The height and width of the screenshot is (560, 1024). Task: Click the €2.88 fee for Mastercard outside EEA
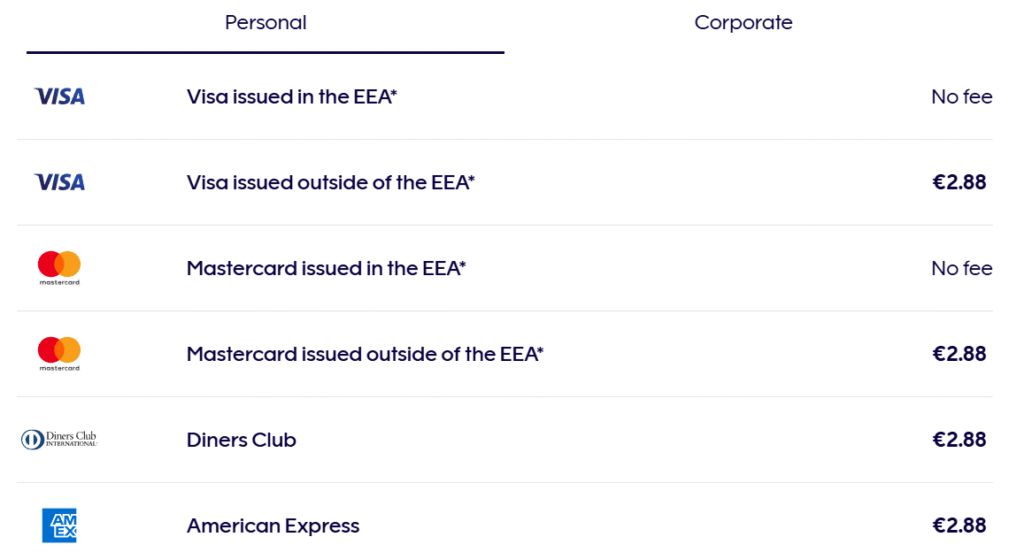coord(959,354)
